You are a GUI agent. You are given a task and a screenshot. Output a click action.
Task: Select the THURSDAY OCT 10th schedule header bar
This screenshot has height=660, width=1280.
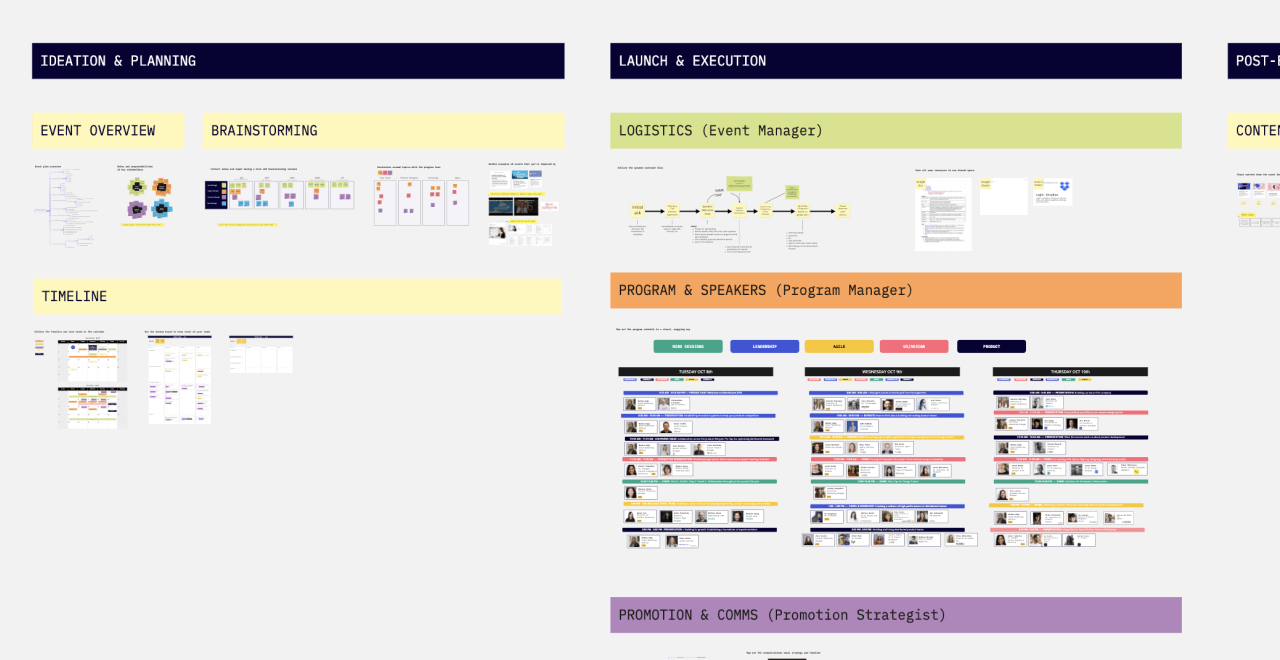click(x=1069, y=372)
